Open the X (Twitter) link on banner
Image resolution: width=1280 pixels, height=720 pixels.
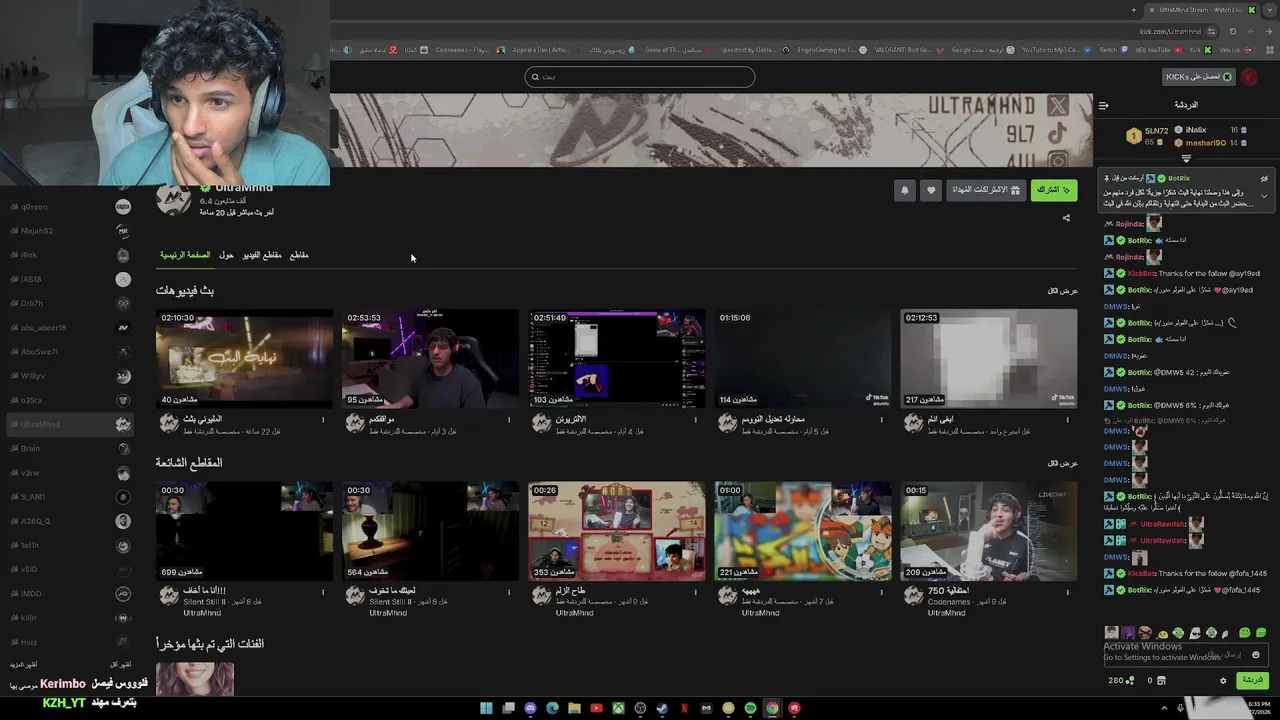[x=1057, y=105]
